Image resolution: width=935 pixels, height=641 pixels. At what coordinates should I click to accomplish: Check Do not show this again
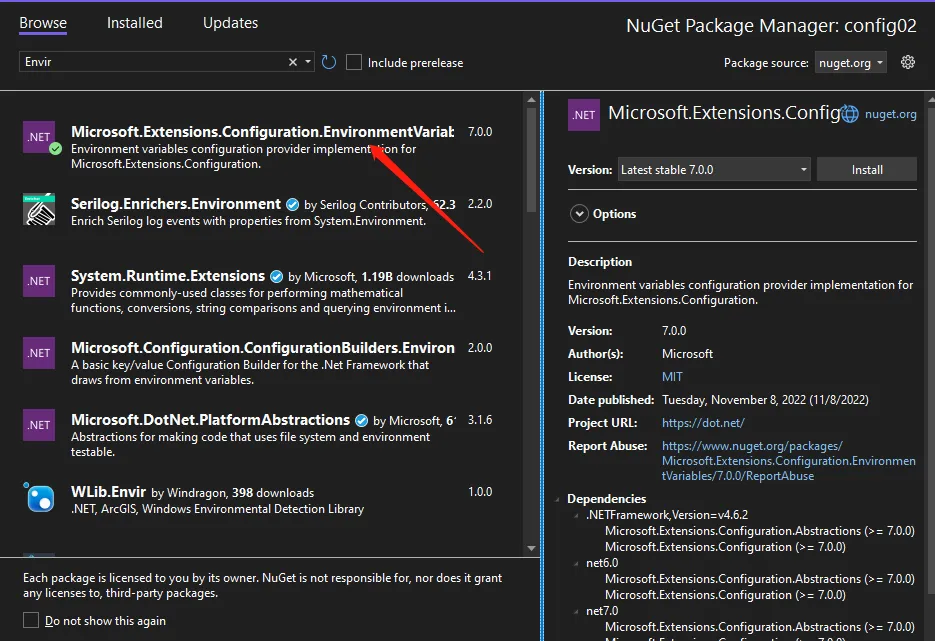[31, 620]
